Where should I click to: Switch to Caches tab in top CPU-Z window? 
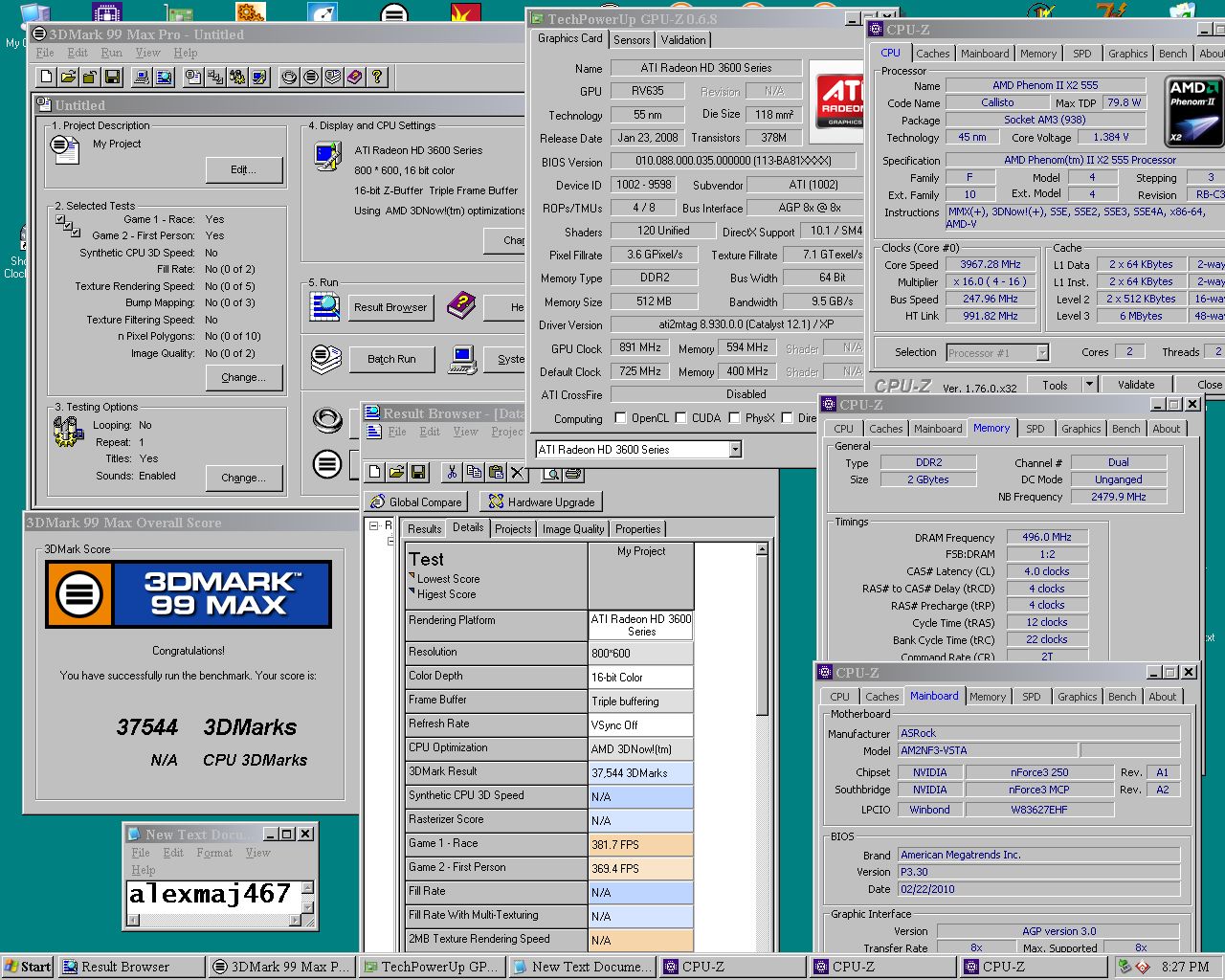tap(932, 54)
